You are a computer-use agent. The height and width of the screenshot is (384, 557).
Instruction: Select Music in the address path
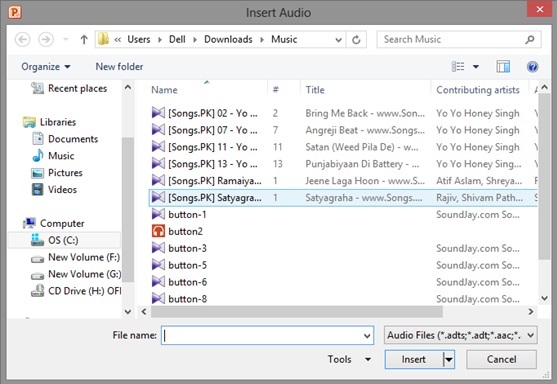pos(284,39)
